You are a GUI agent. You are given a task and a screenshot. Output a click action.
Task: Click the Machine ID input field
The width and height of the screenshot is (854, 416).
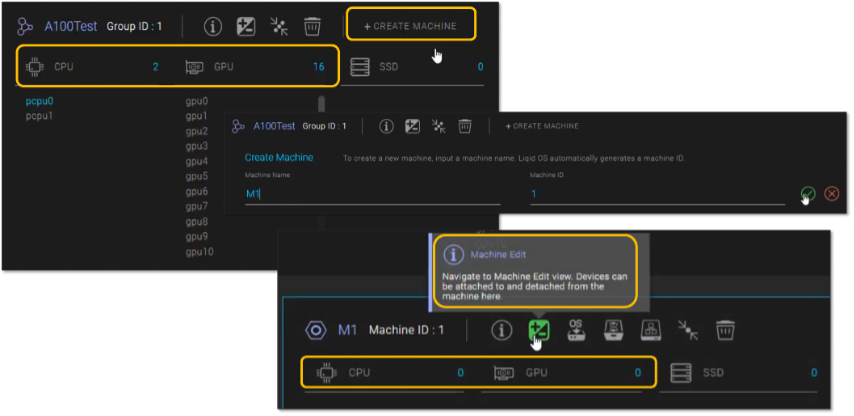655,194
